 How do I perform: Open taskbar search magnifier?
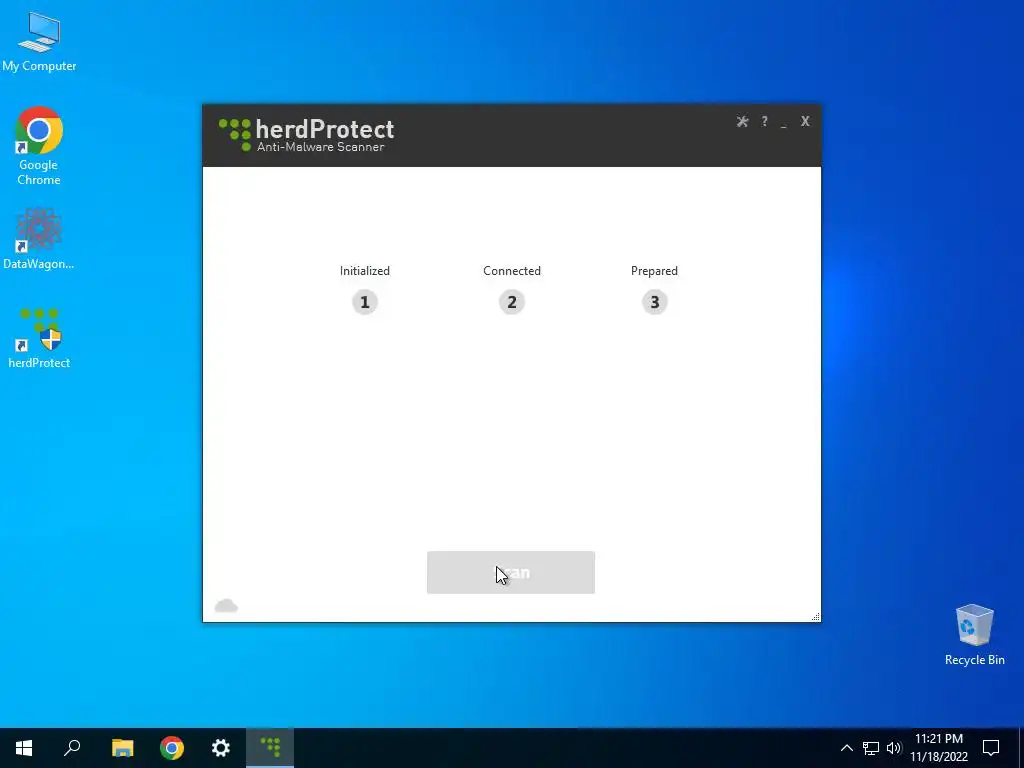(x=72, y=748)
